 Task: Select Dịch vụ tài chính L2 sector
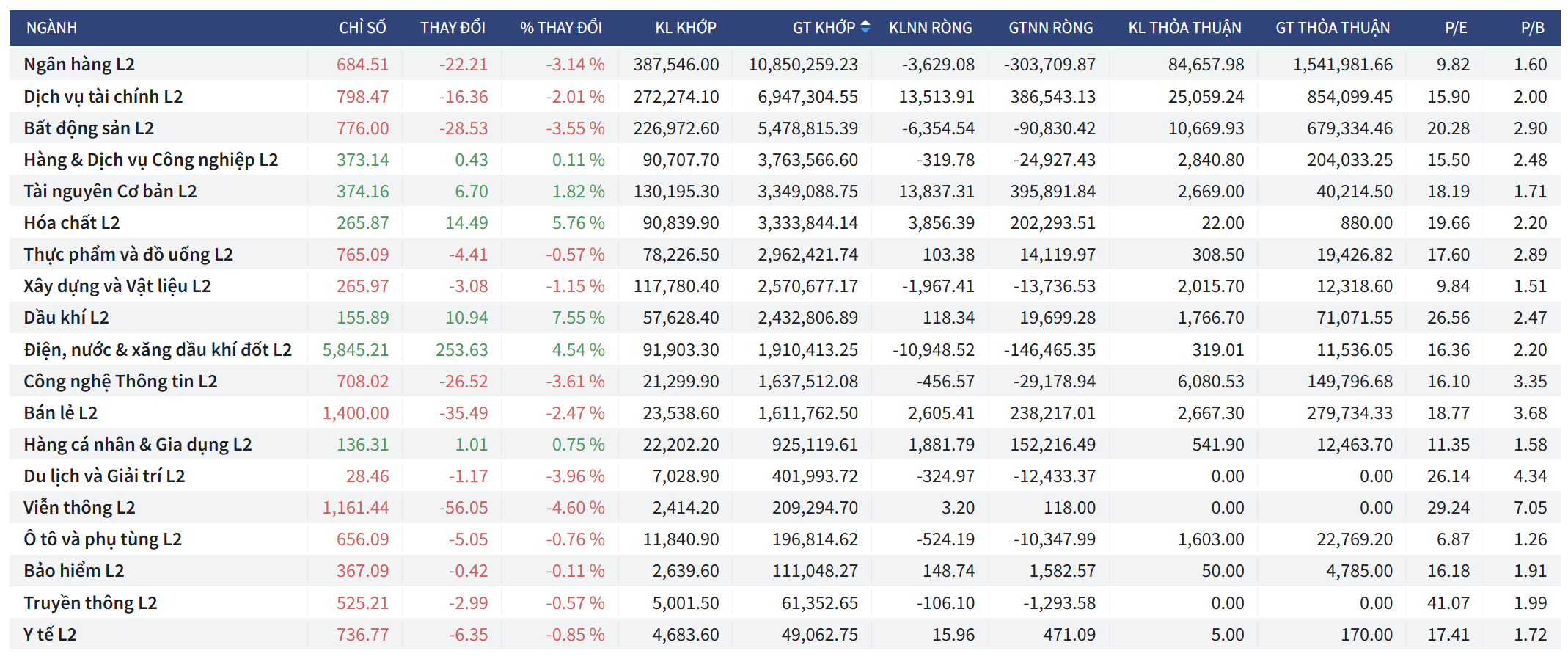pos(103,97)
